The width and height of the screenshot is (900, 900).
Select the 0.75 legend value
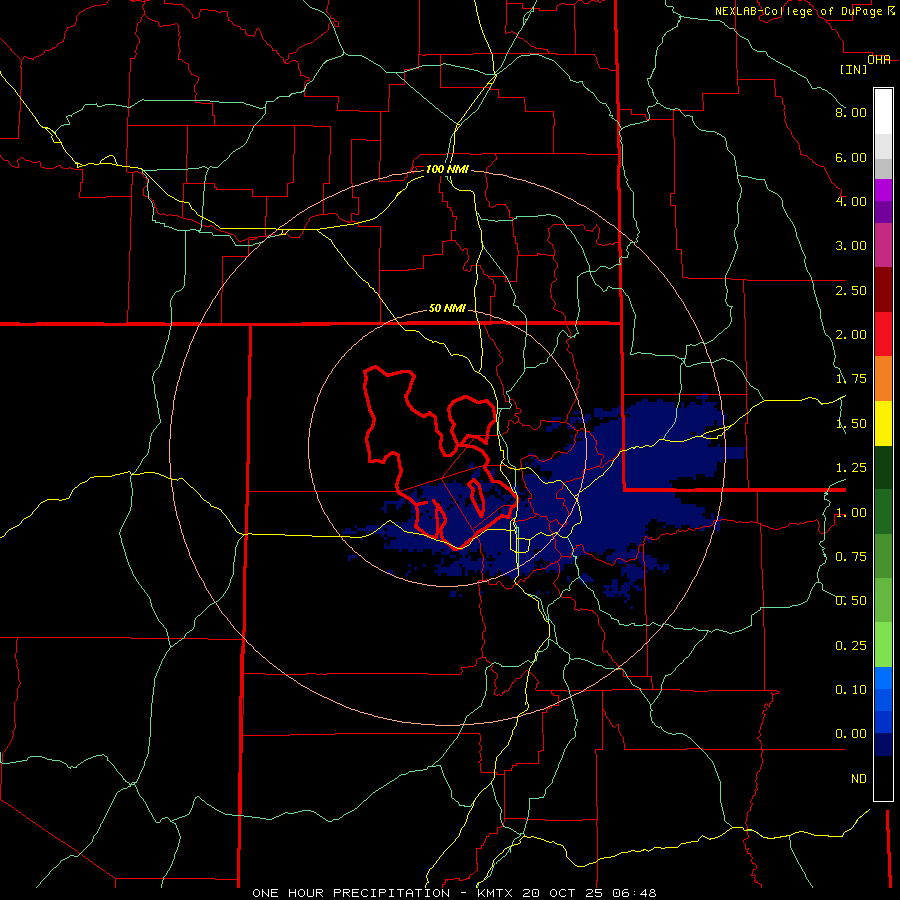click(851, 557)
